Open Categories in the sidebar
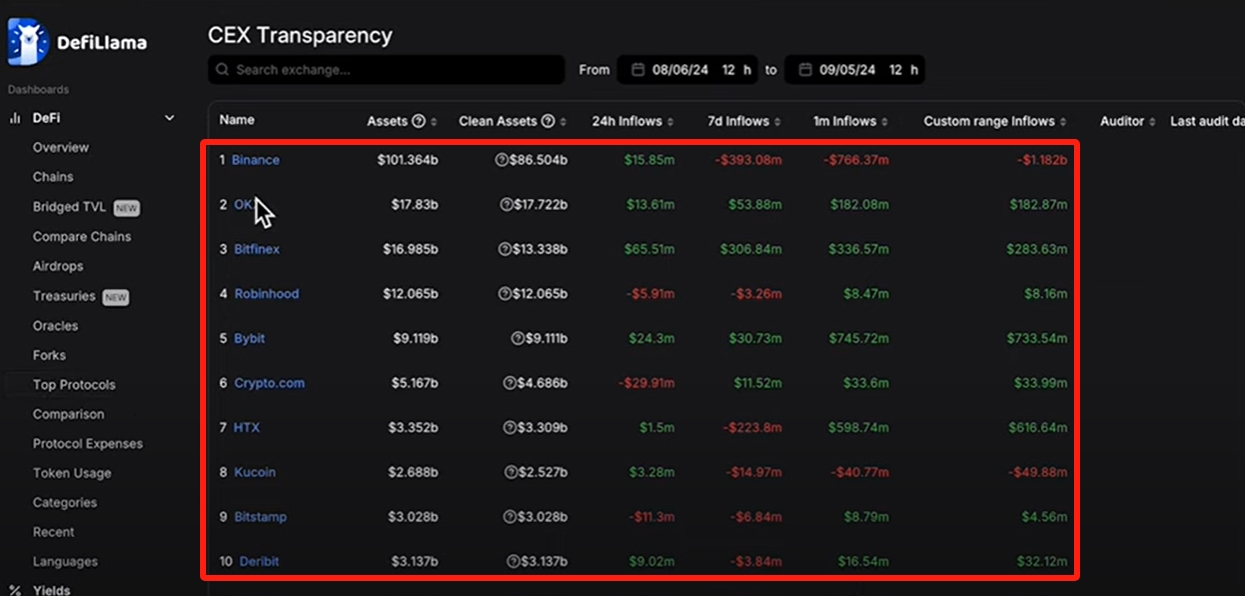This screenshot has width=1245, height=596. [64, 503]
